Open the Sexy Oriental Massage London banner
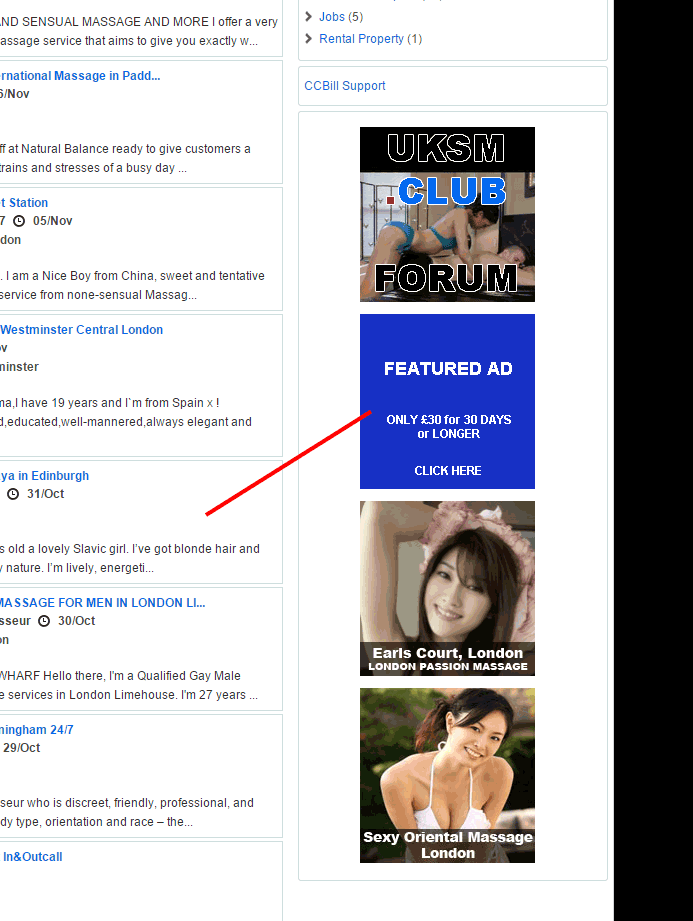Viewport: 693px width, 921px height. pos(447,775)
